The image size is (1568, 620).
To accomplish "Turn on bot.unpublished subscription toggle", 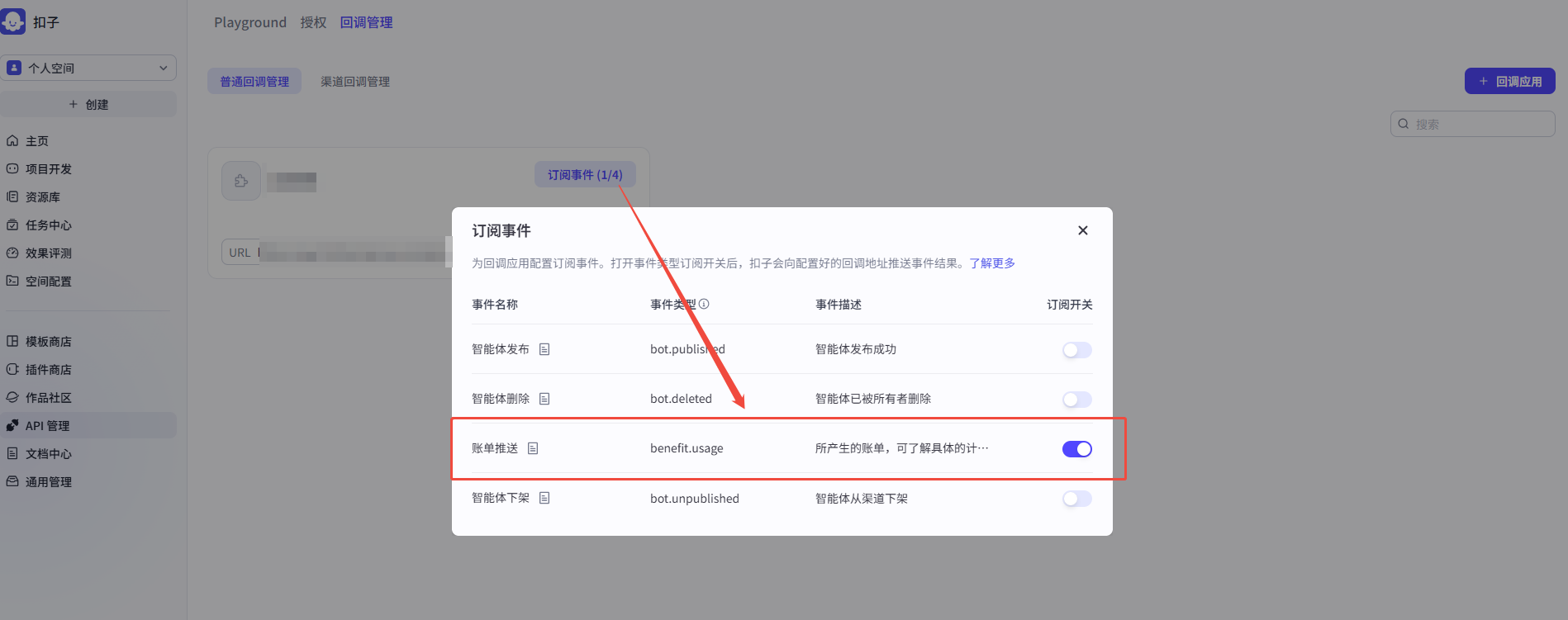I will point(1076,499).
